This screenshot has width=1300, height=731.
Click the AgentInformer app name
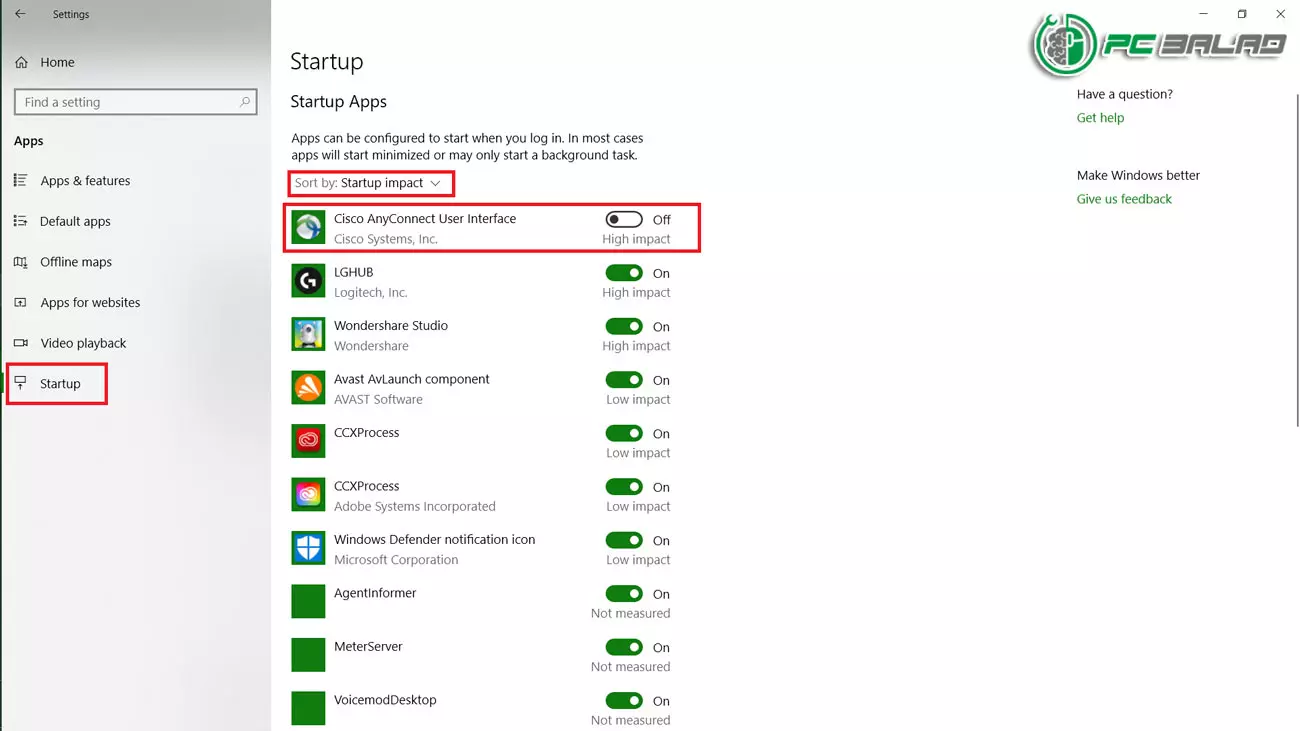(375, 593)
